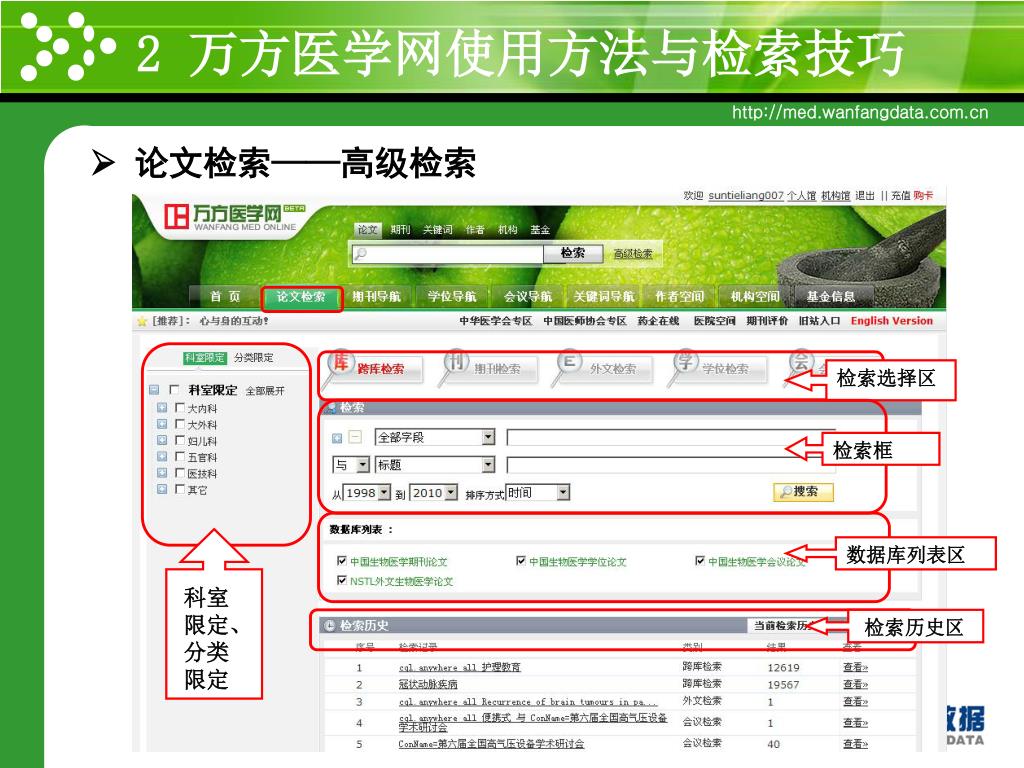Image resolution: width=1024 pixels, height=768 pixels.
Task: Select 关键词 search scope above search box
Action: (438, 230)
